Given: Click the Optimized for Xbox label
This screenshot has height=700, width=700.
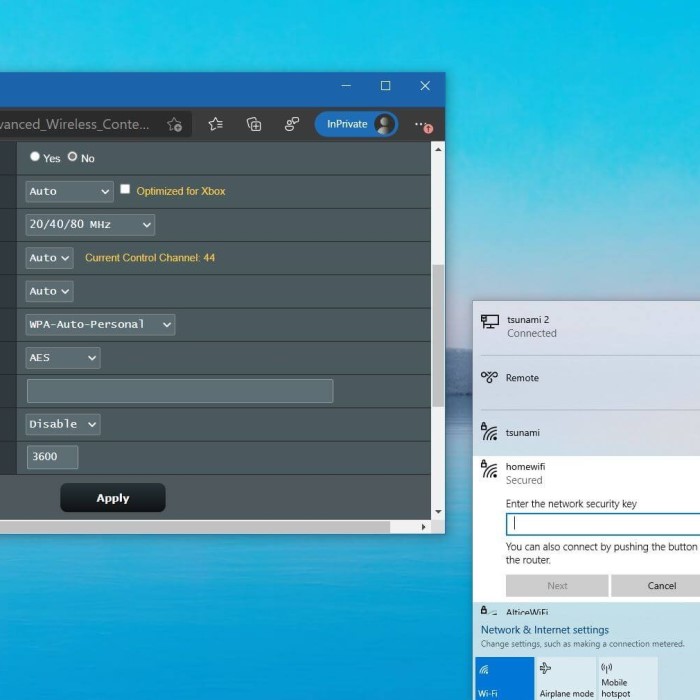Looking at the screenshot, I should [181, 191].
